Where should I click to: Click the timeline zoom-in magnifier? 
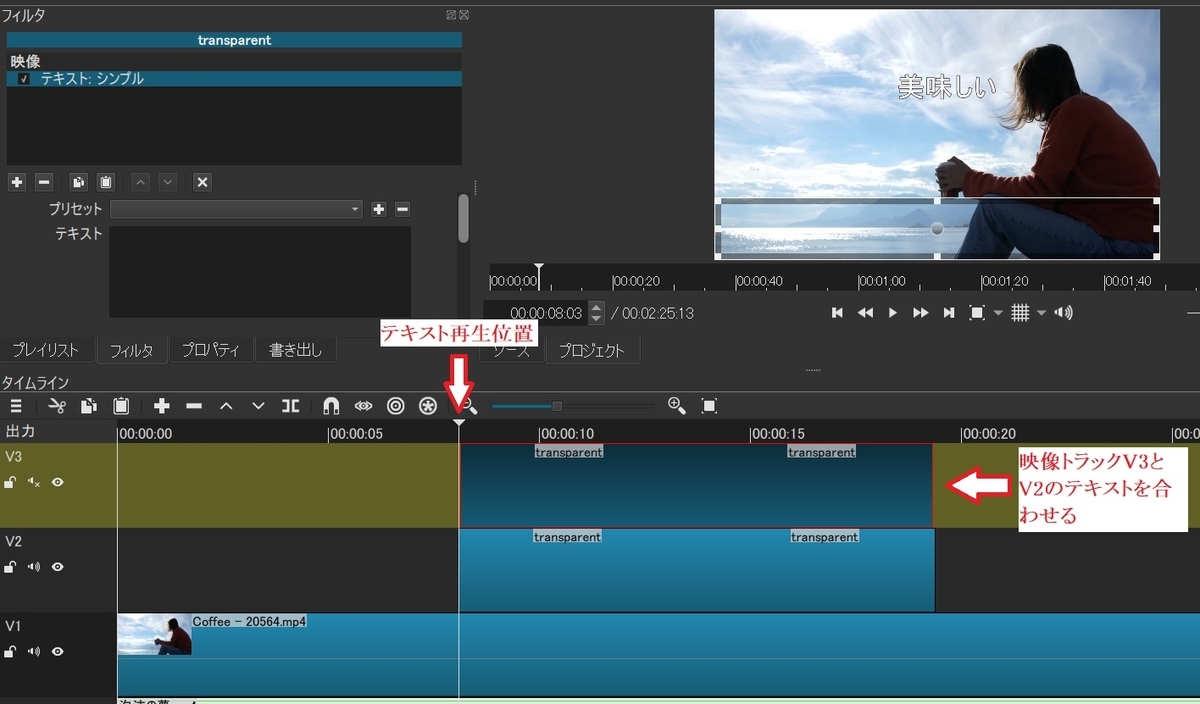[x=677, y=405]
